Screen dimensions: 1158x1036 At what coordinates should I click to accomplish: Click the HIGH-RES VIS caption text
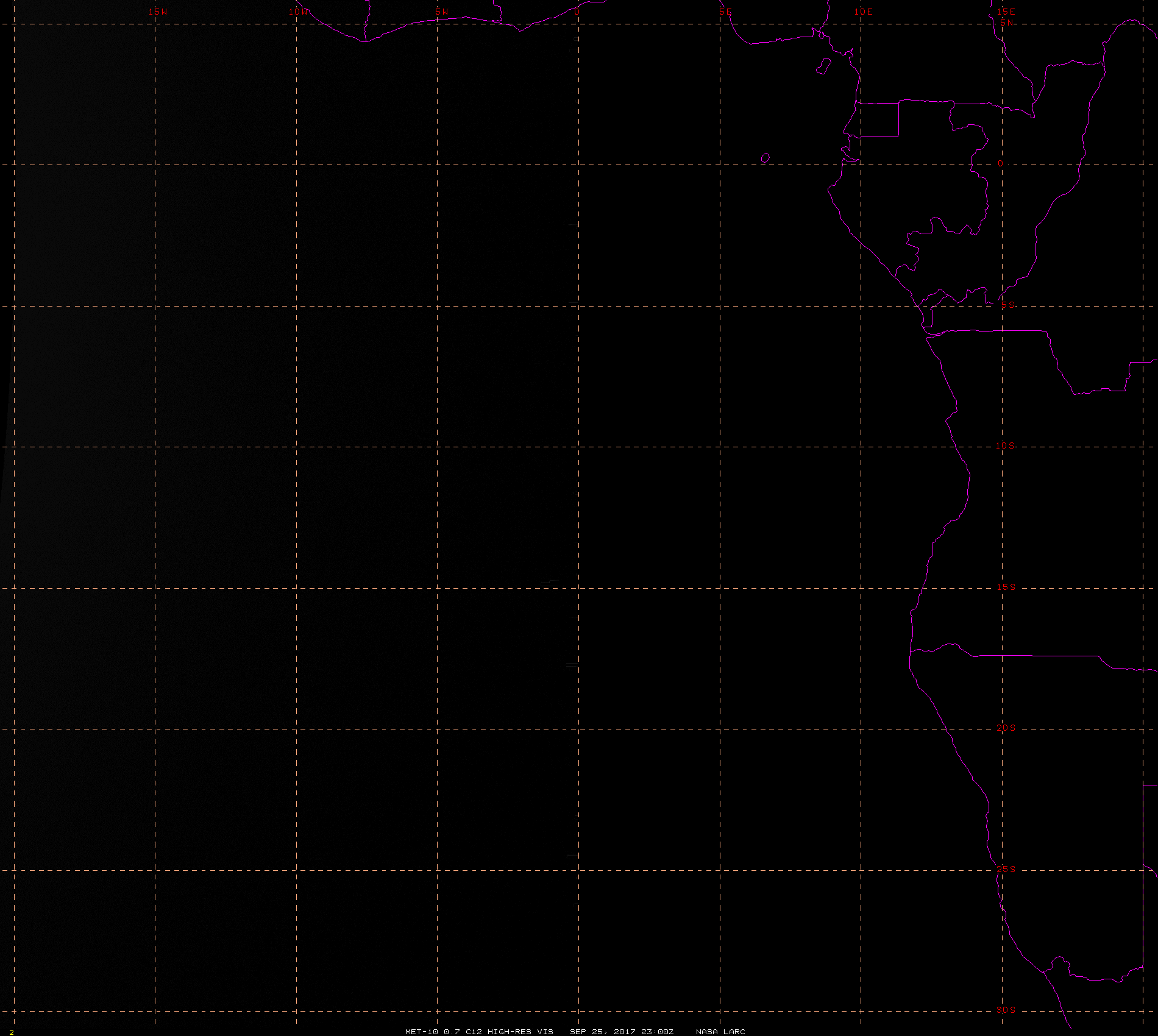tap(520, 1031)
